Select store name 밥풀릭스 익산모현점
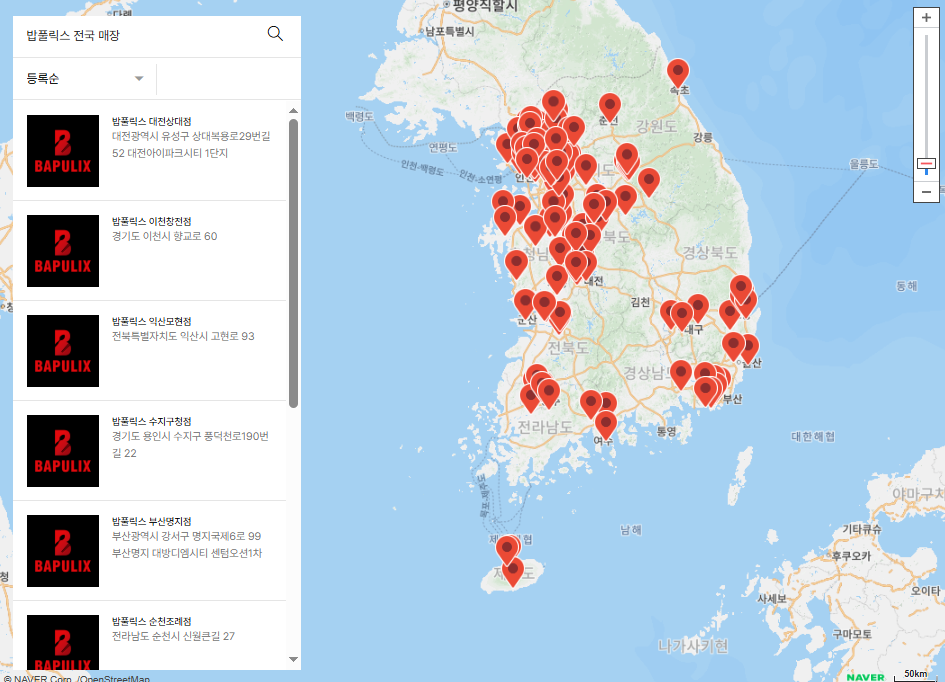The image size is (945, 682). [x=152, y=321]
